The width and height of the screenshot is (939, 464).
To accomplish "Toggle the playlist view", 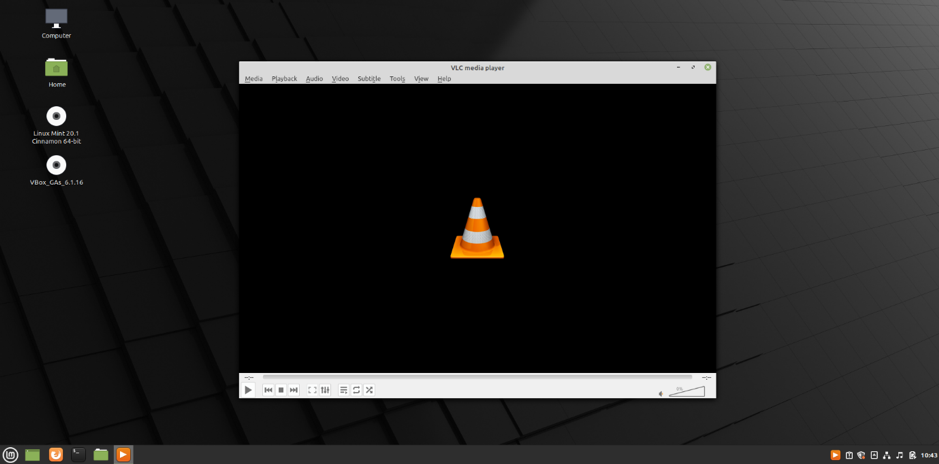I will pos(344,390).
